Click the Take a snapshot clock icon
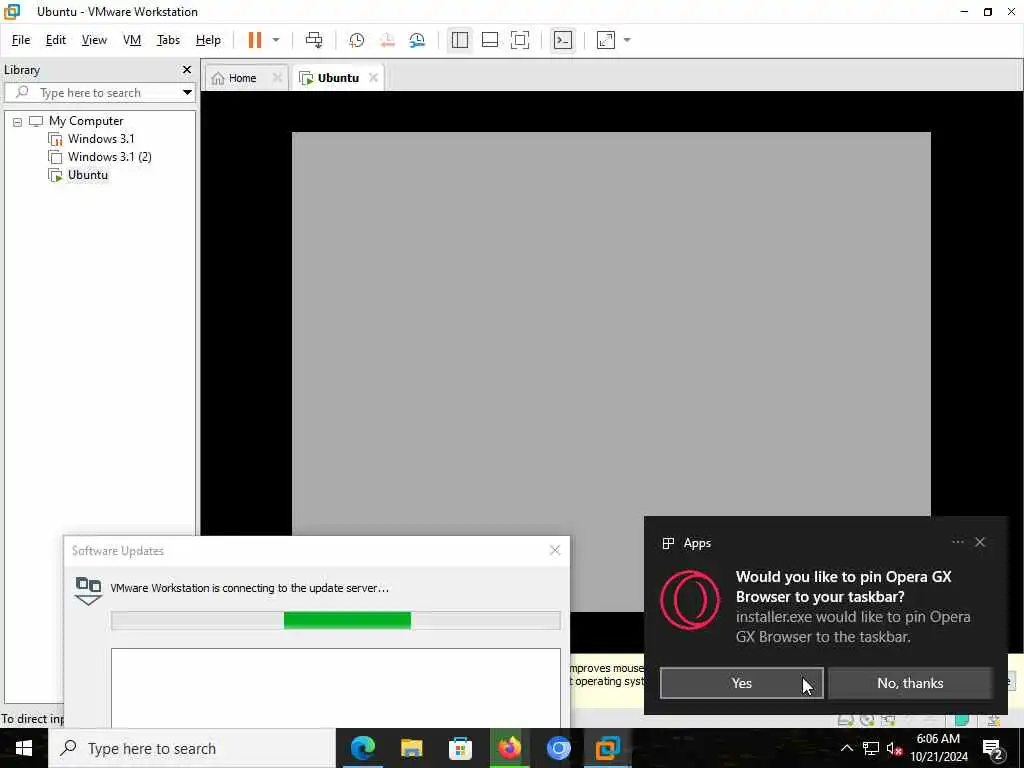Viewport: 1024px width, 768px height. (x=357, y=40)
